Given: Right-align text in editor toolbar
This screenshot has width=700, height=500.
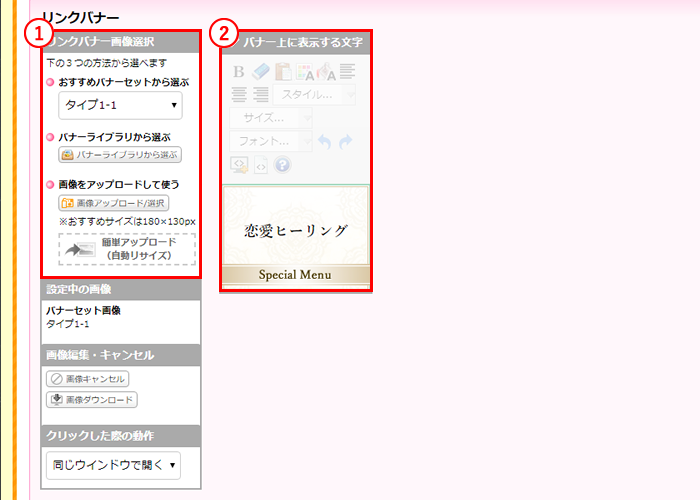Looking at the screenshot, I should [260, 94].
